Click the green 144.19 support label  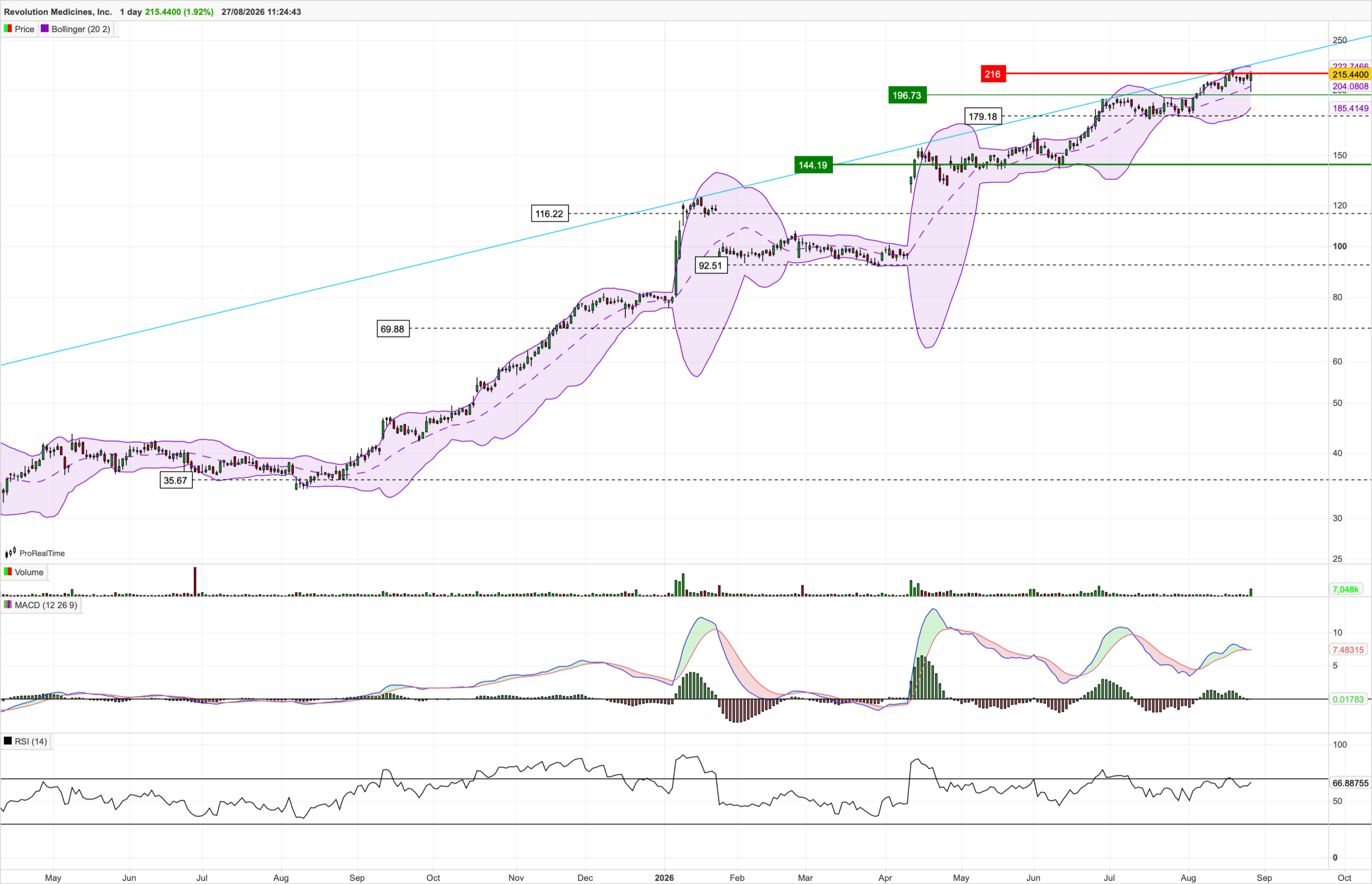(x=813, y=165)
